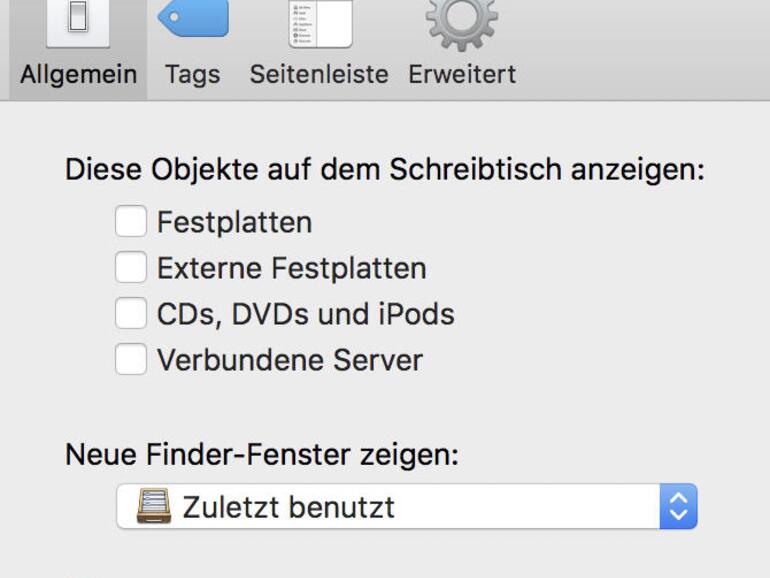Click the CDs, DVDs und iPods text
Image resolution: width=770 pixels, height=578 pixels.
pyautogui.click(x=305, y=314)
